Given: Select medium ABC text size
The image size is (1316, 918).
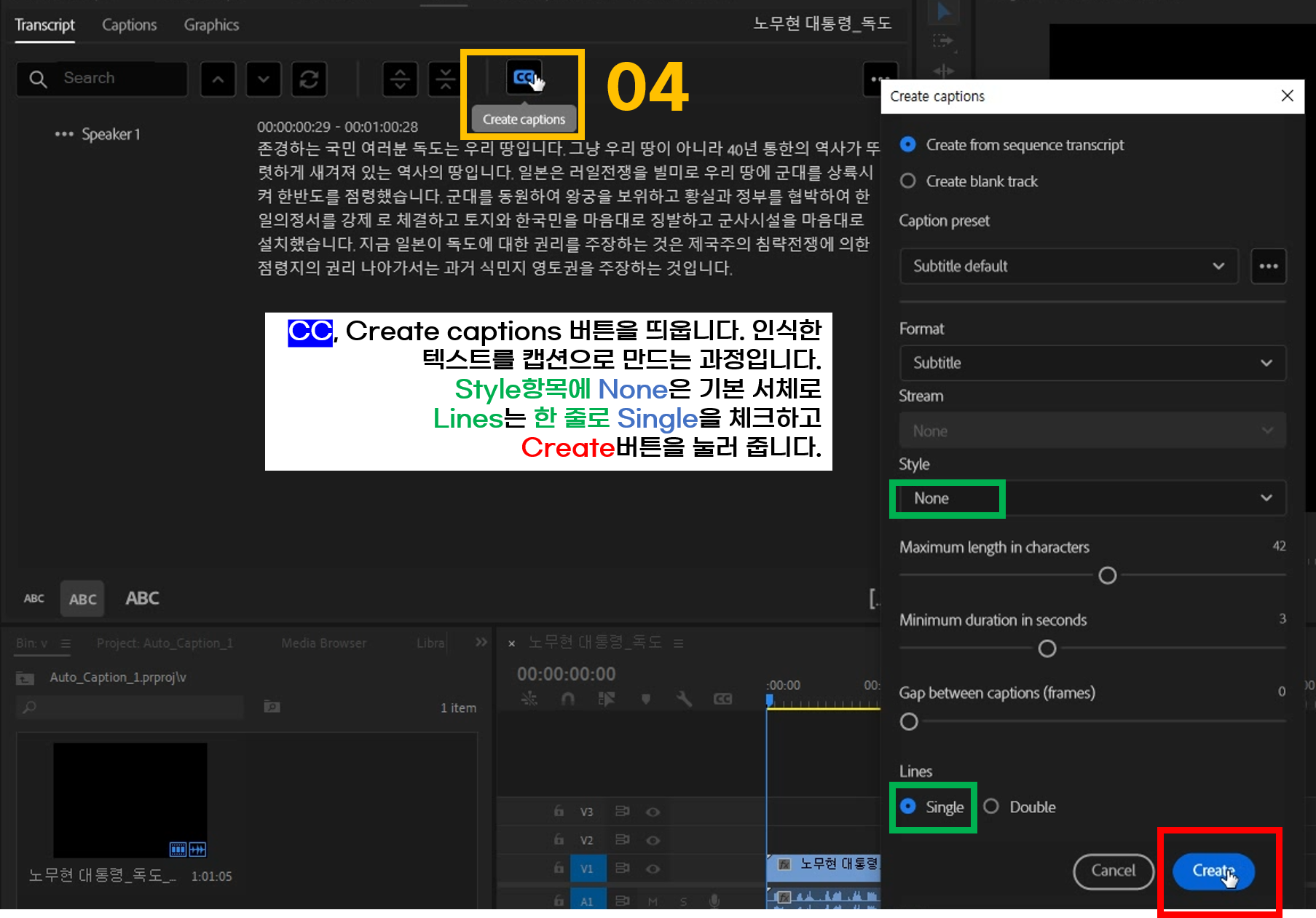Looking at the screenshot, I should (82, 599).
